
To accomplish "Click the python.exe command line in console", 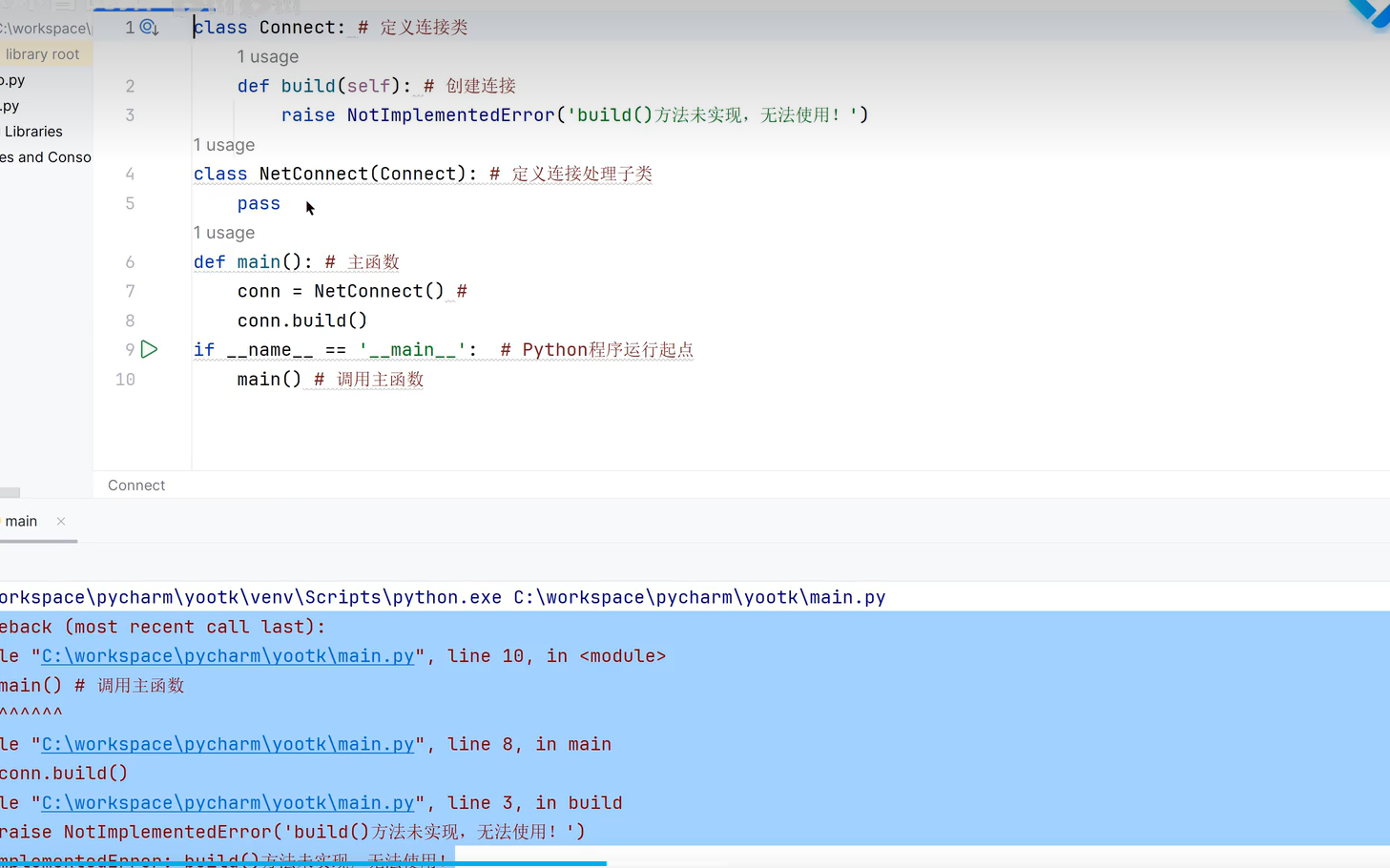I will [443, 597].
